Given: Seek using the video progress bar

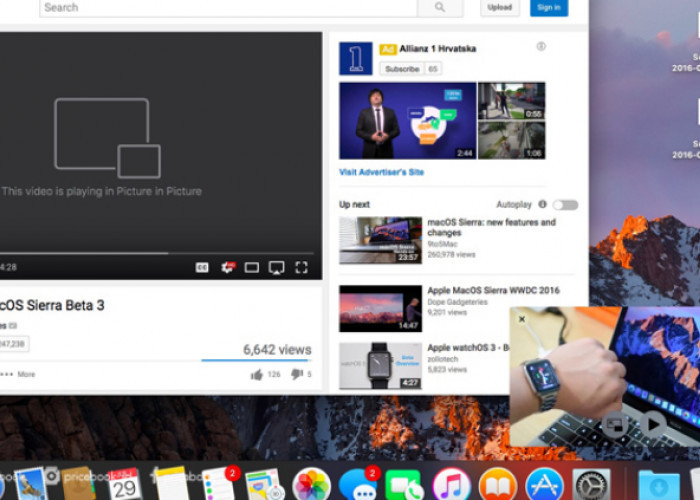Looking at the screenshot, I should 156,253.
